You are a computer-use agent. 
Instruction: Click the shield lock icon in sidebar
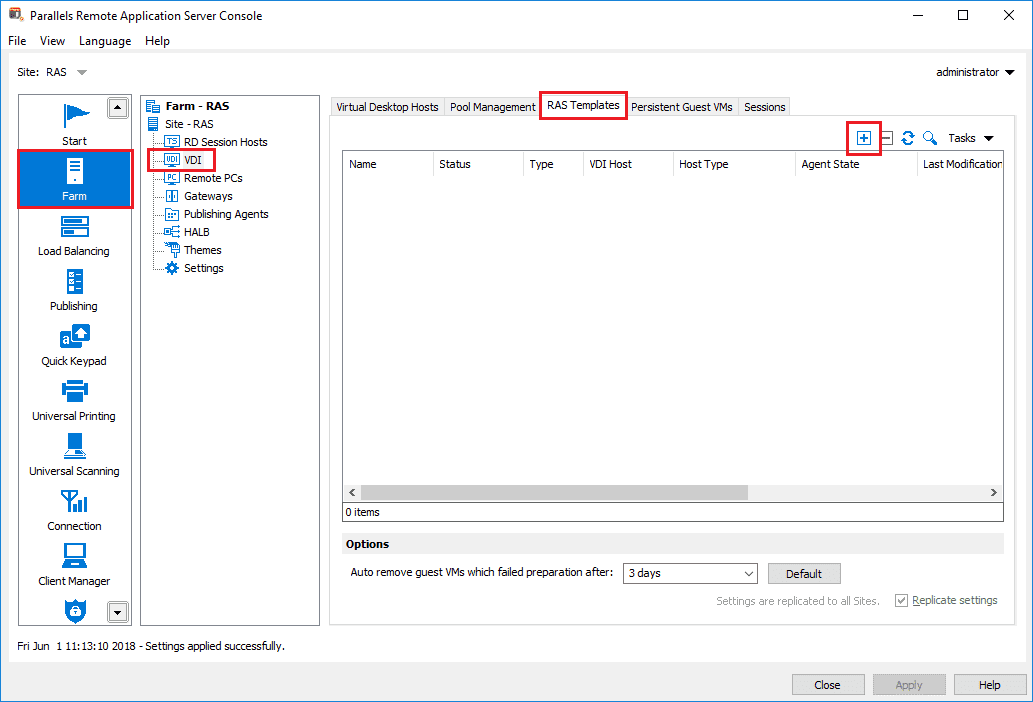75,610
